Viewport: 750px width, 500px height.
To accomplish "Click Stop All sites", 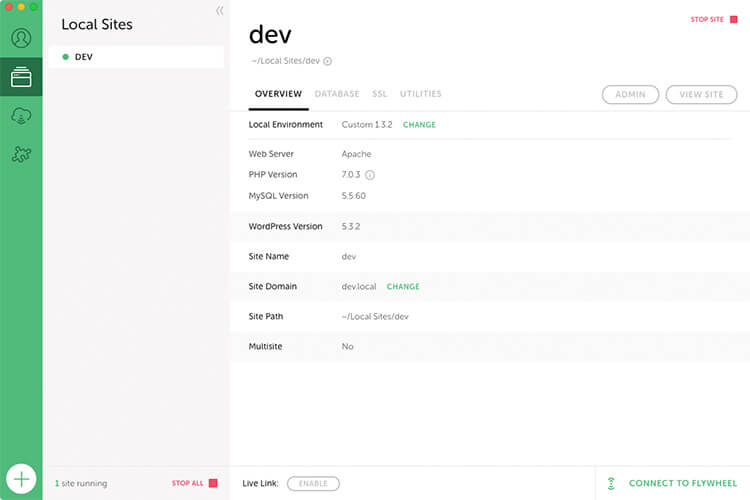I will 194,483.
